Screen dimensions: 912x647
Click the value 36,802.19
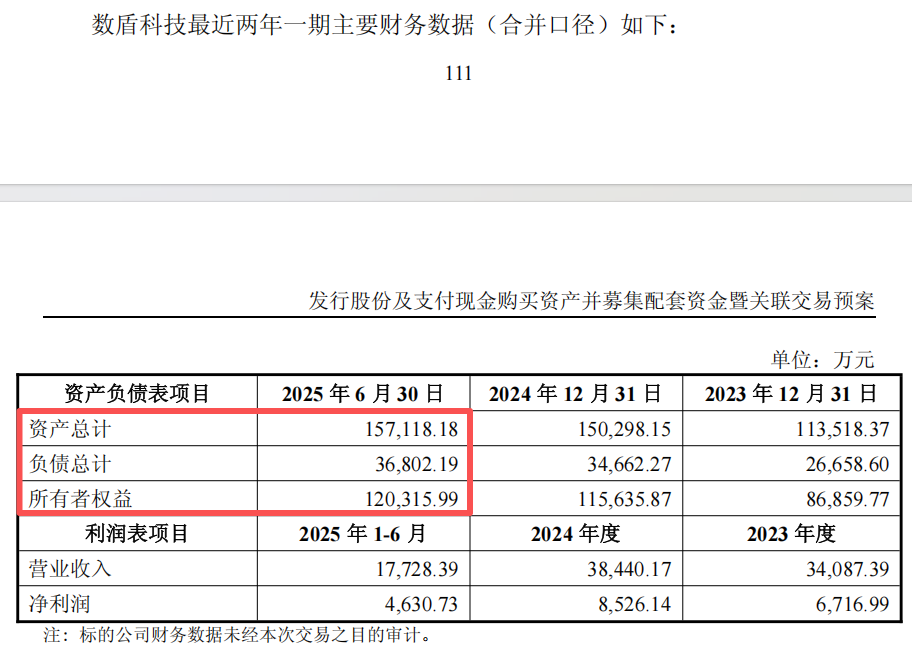pyautogui.click(x=416, y=464)
